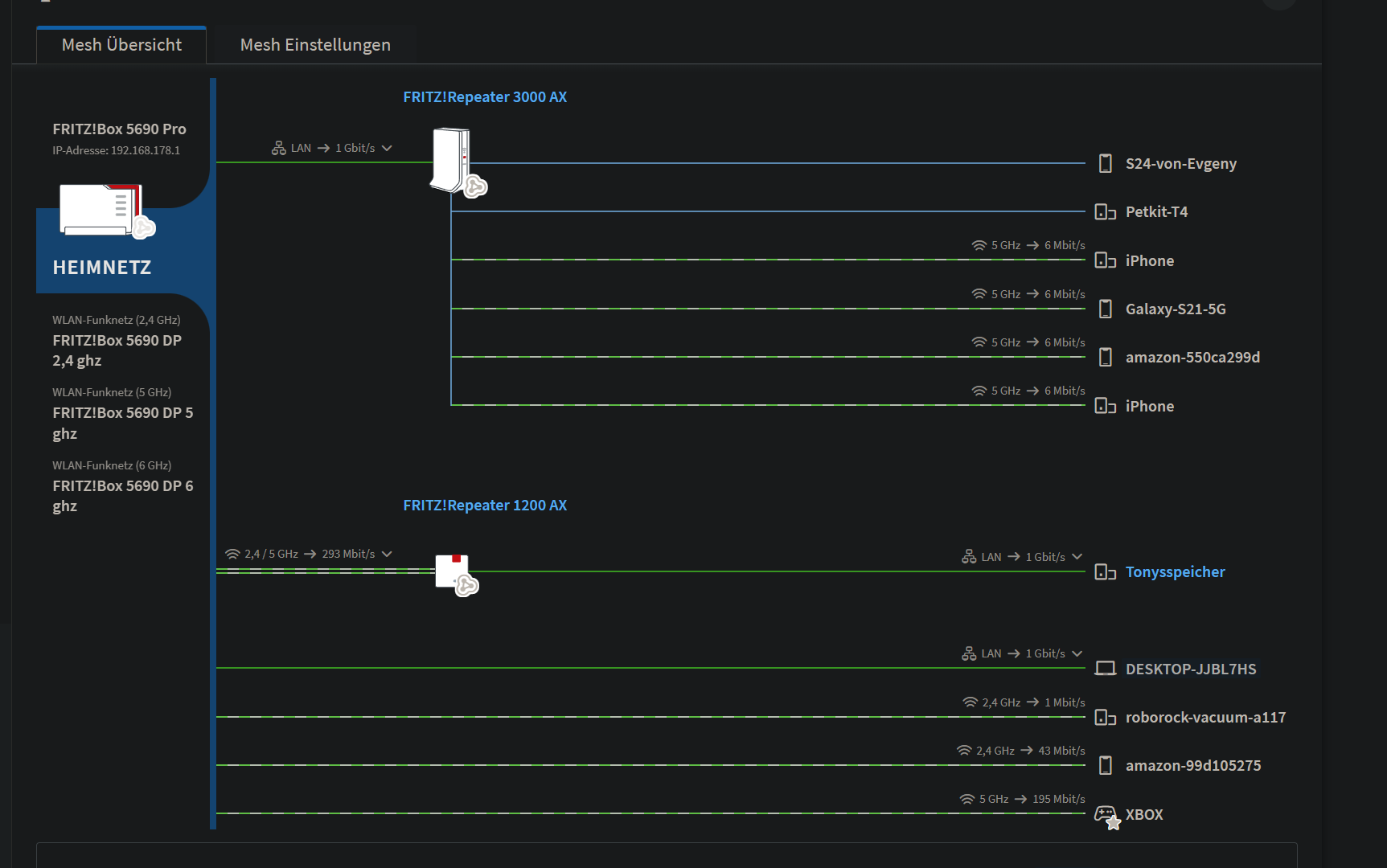Switch to the Mesh Übersicht tab

point(121,45)
